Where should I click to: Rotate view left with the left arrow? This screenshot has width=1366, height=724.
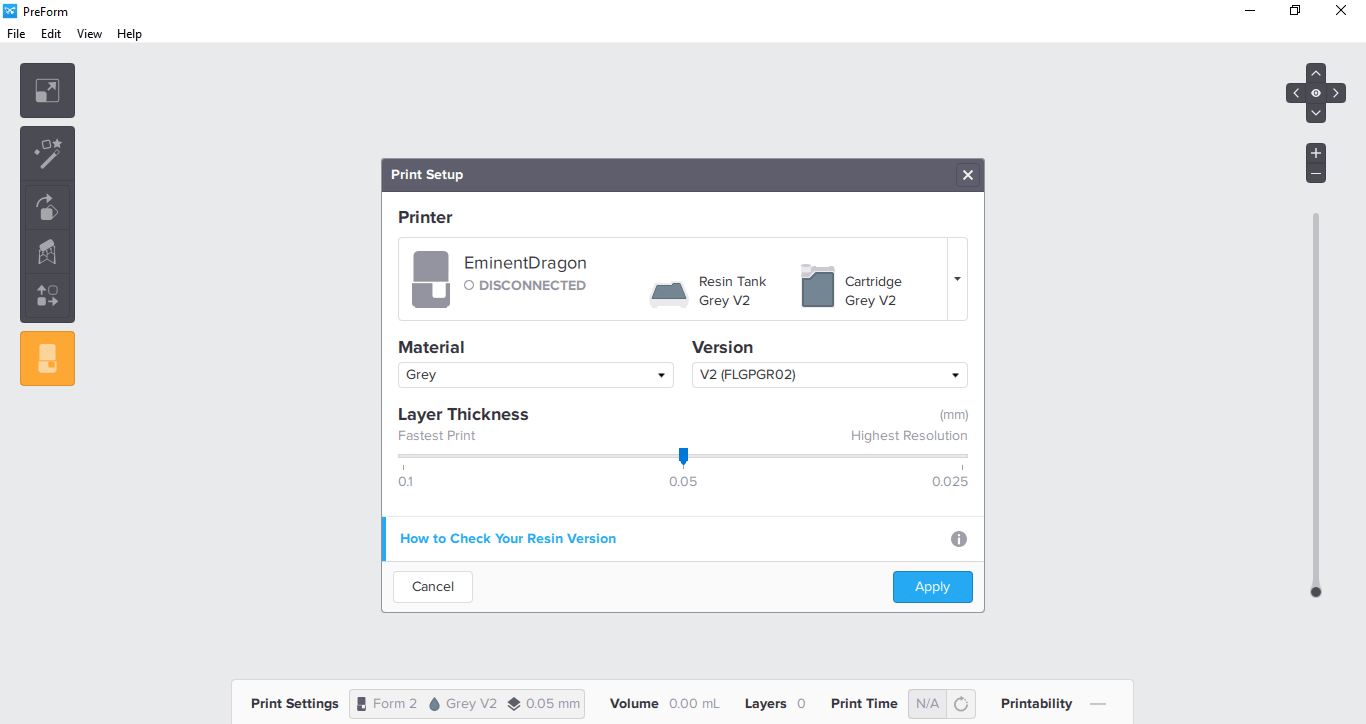[x=1296, y=93]
